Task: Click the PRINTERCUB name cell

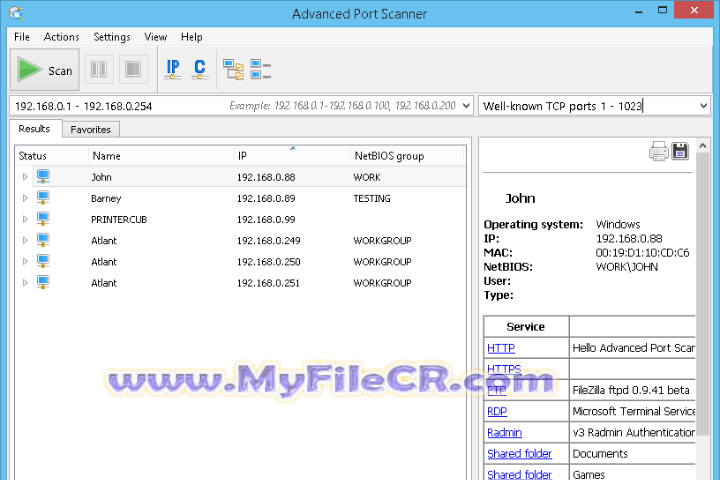Action: coord(119,220)
